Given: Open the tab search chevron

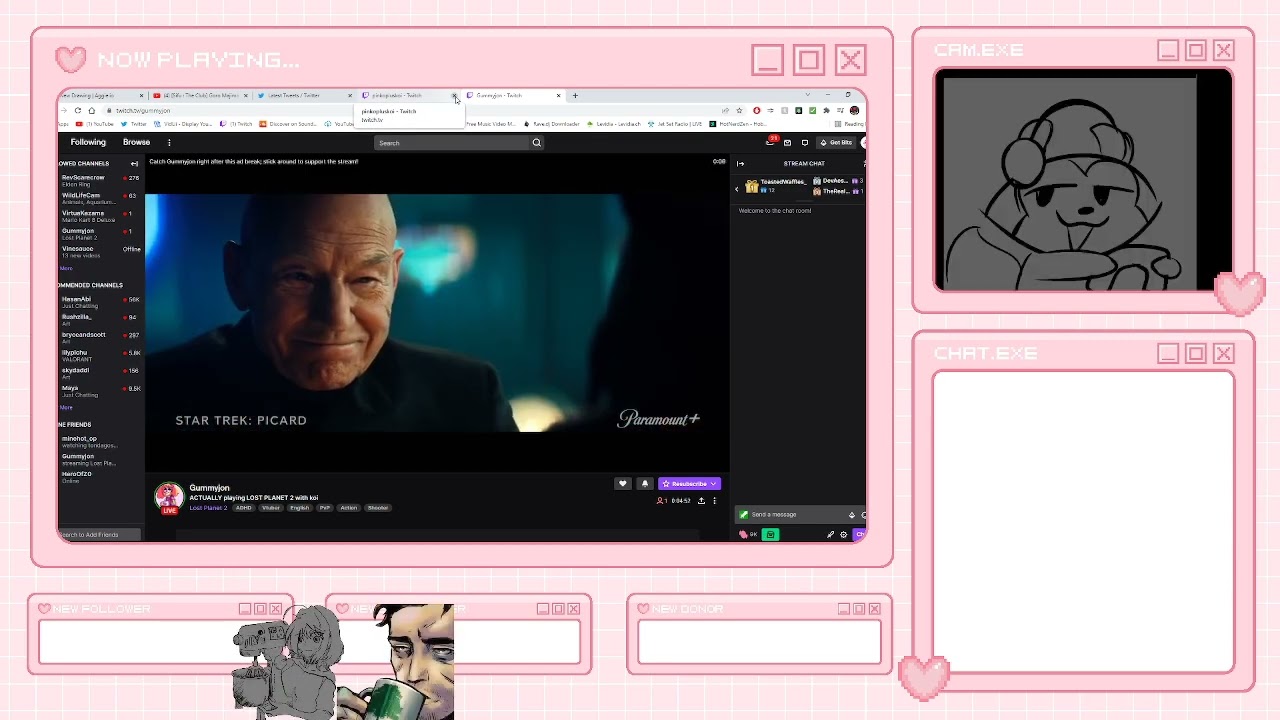Looking at the screenshot, I should pyautogui.click(x=808, y=95).
